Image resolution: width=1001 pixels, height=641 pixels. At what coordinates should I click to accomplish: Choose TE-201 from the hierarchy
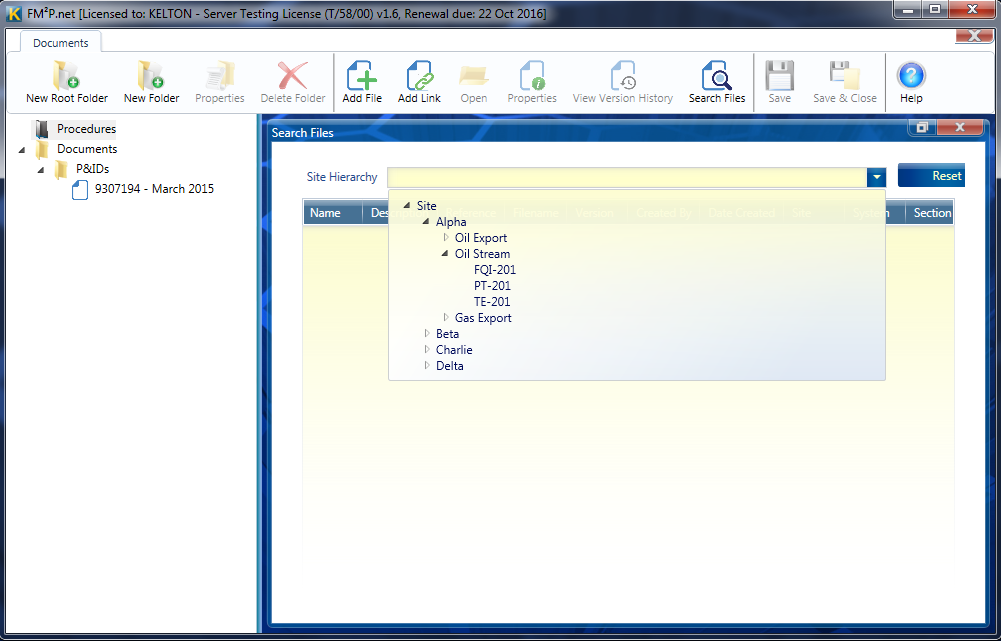coord(492,301)
